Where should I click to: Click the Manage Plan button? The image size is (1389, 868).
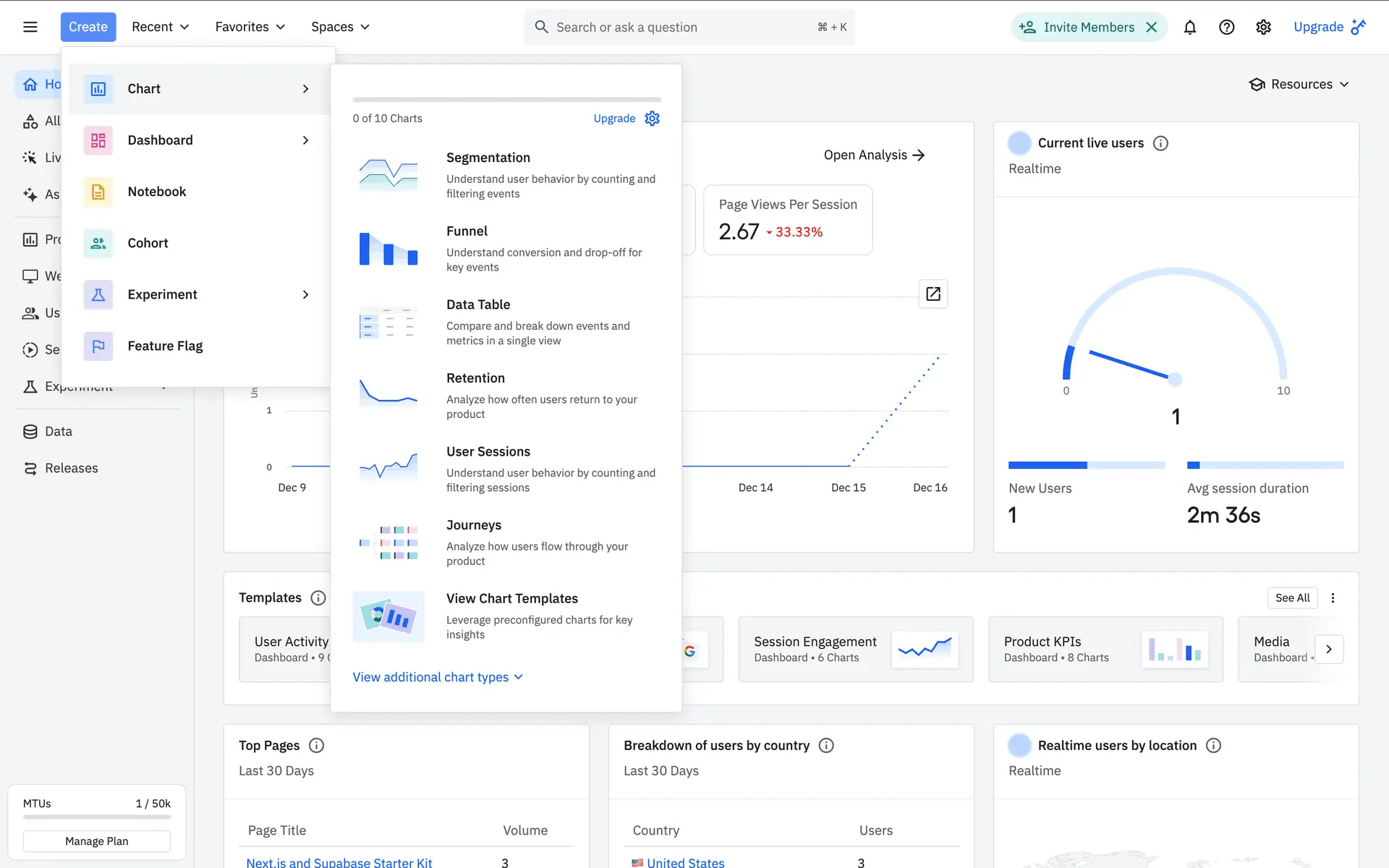(96, 841)
